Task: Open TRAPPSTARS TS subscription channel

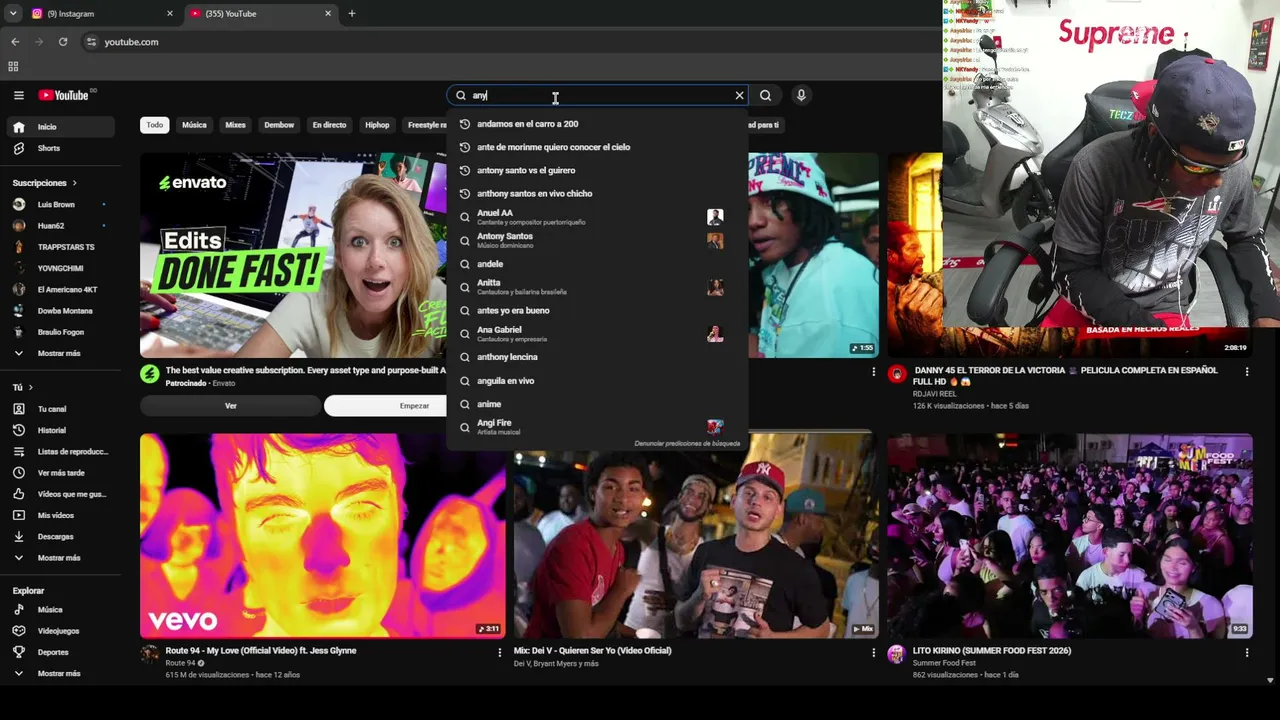Action: pyautogui.click(x=62, y=247)
